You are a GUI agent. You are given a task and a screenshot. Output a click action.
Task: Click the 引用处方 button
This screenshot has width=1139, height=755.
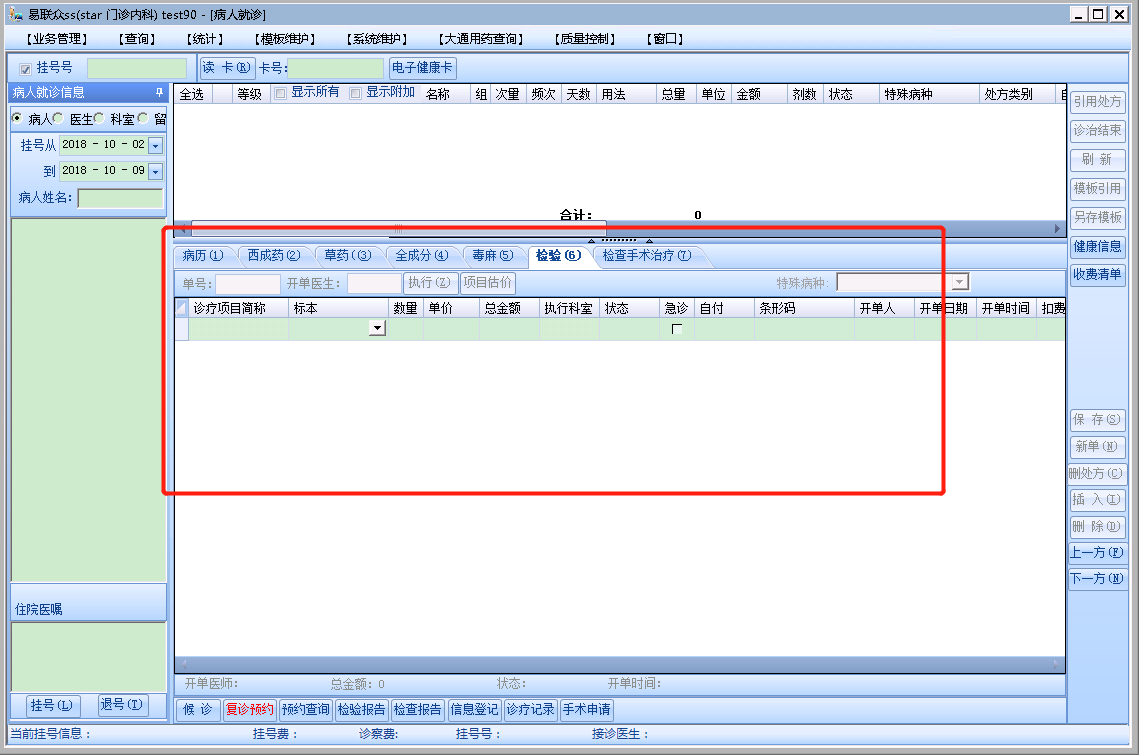pos(1098,102)
